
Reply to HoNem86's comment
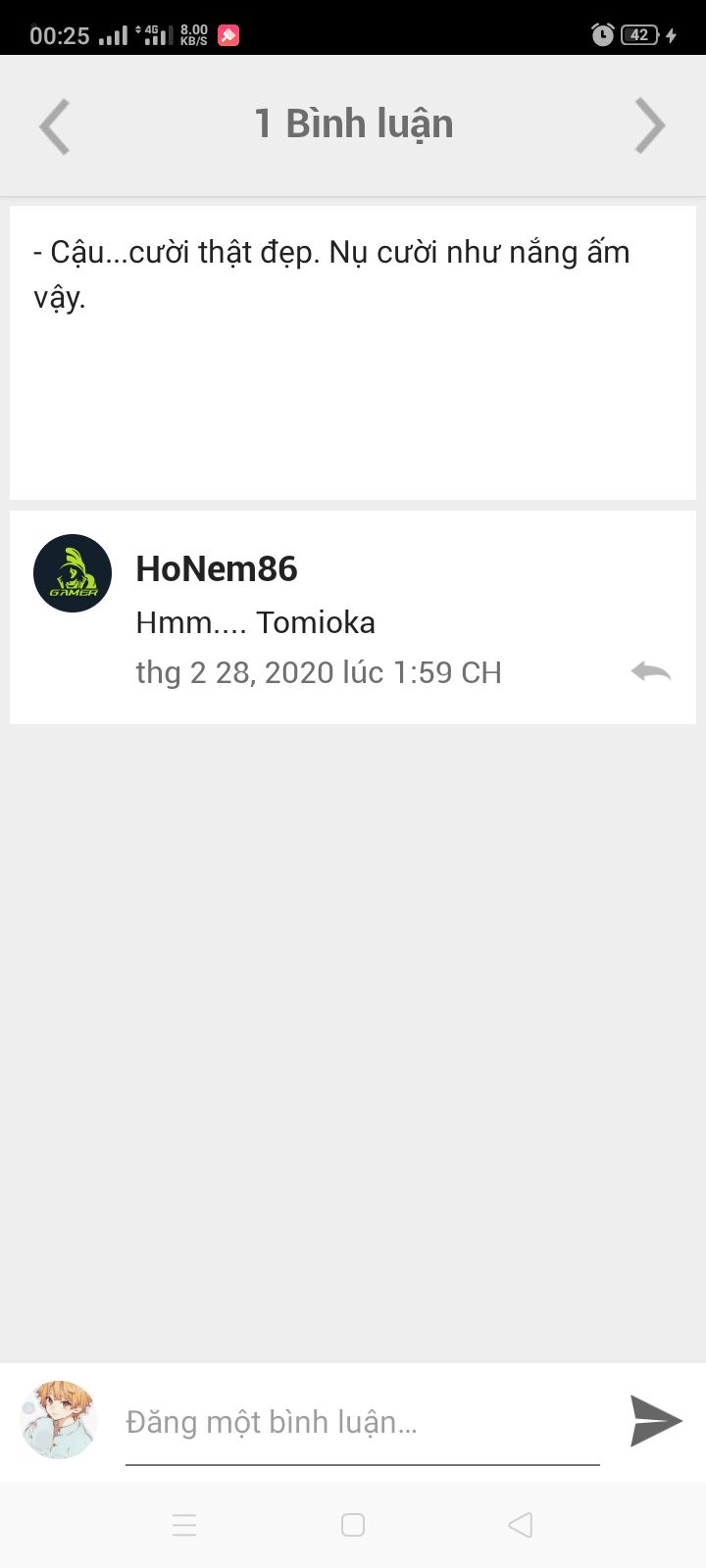(x=651, y=672)
